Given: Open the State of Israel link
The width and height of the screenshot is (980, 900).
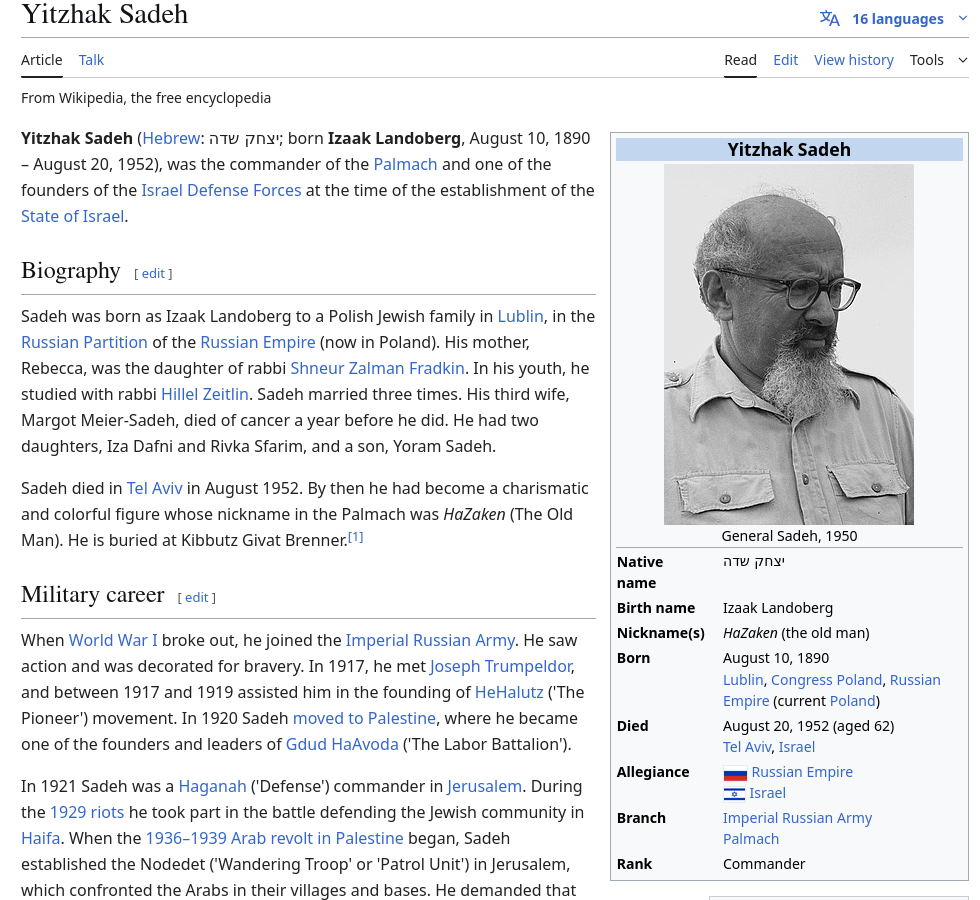Looking at the screenshot, I should pos(72,216).
